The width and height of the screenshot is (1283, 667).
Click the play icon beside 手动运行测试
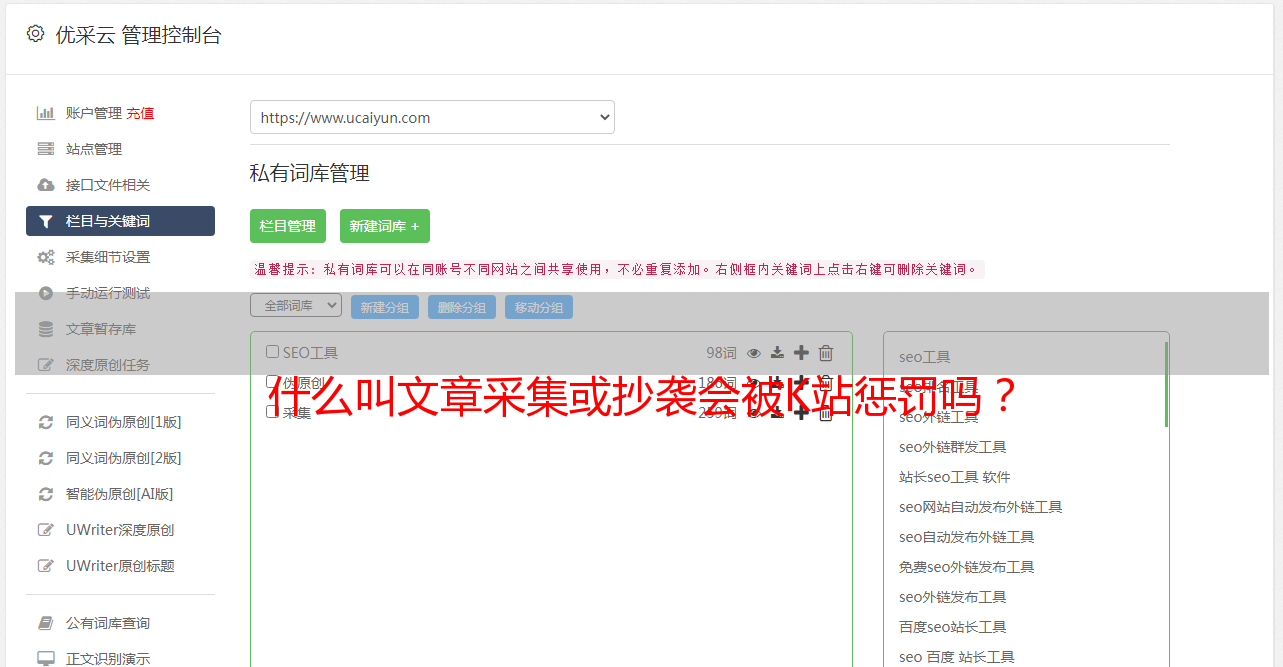45,293
